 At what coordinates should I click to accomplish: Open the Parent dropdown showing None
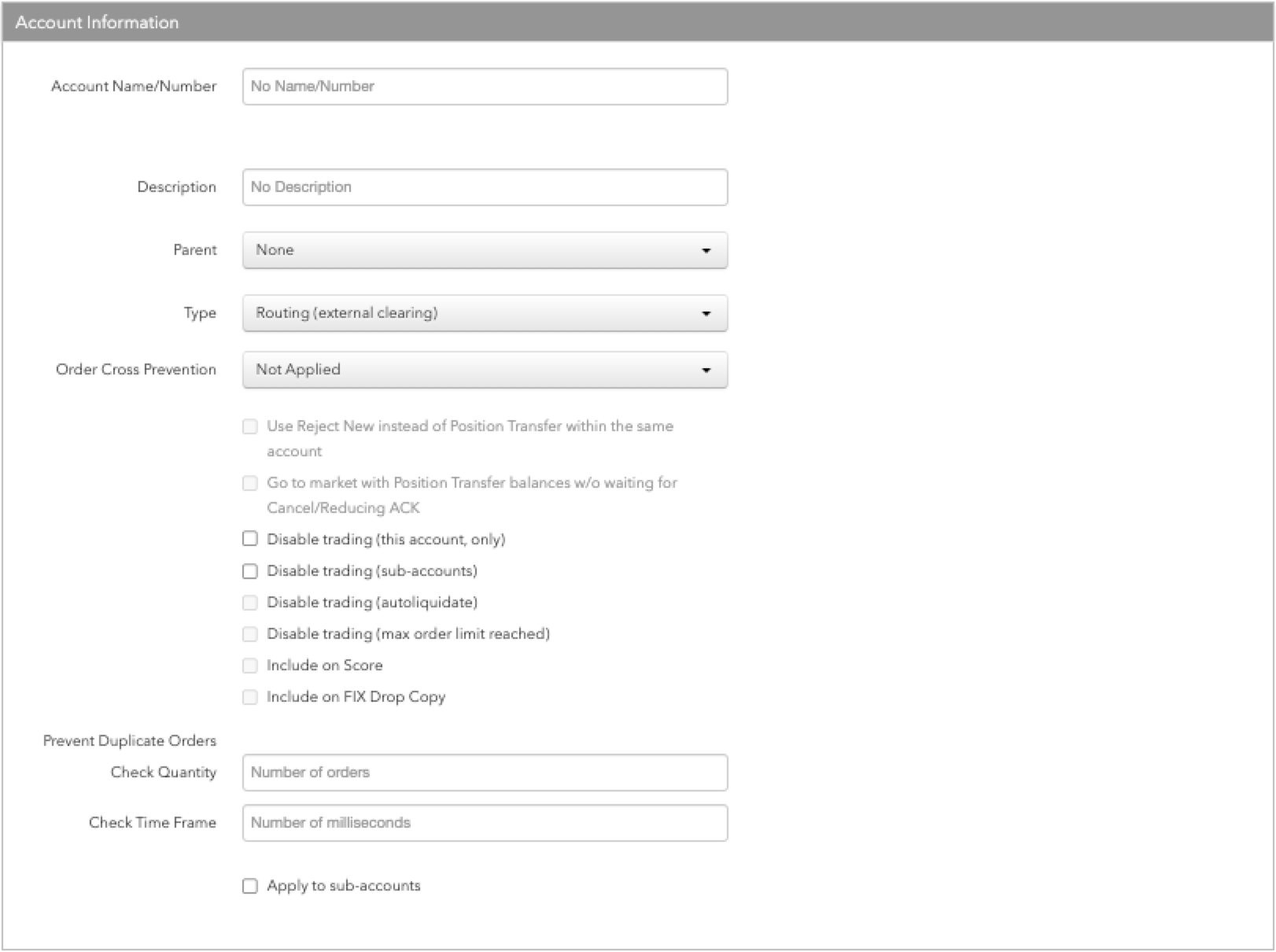pyautogui.click(x=485, y=250)
